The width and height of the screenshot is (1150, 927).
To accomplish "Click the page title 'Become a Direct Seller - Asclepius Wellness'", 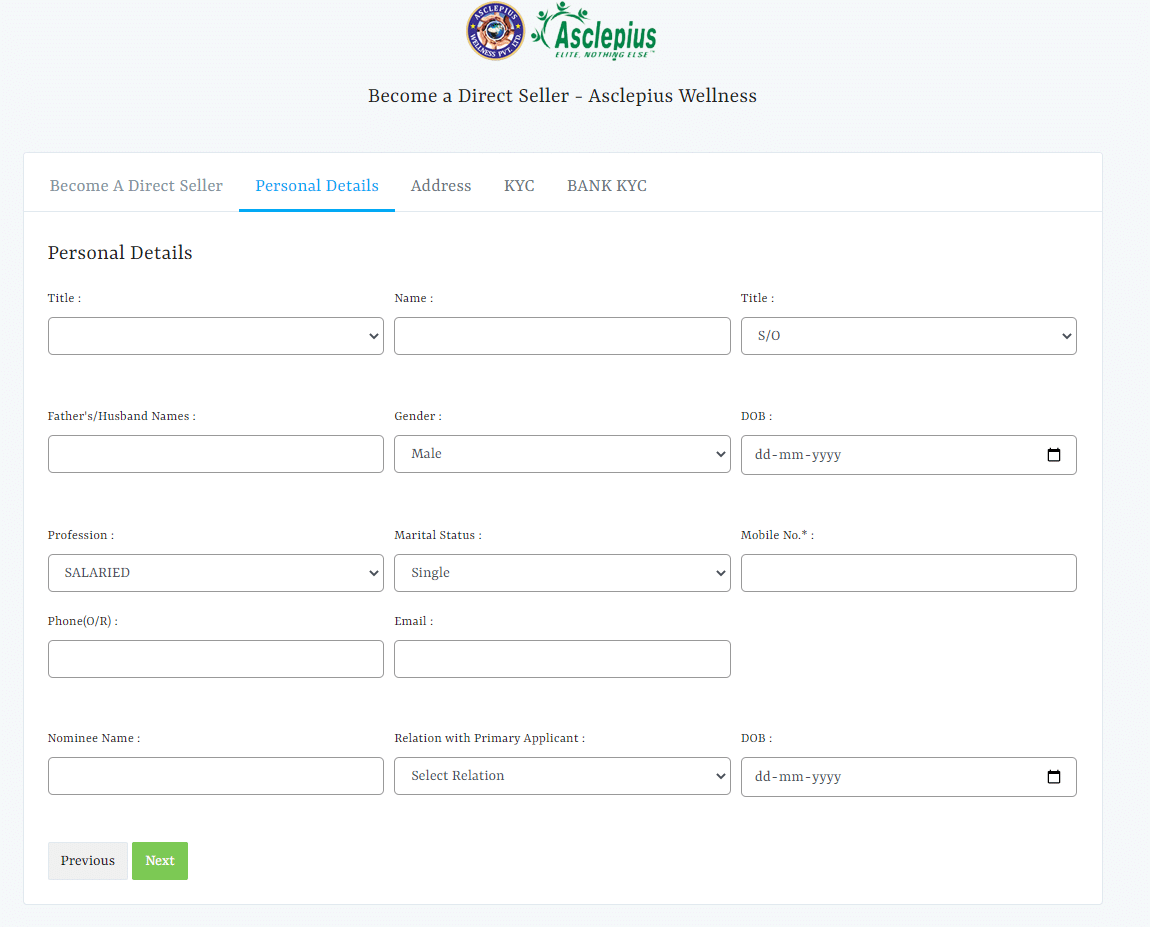I will (563, 96).
